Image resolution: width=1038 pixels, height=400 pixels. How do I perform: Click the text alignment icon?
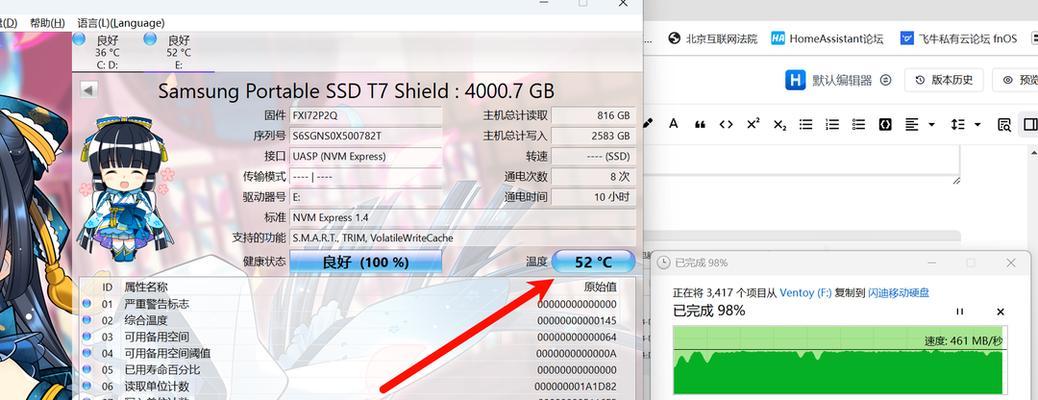[x=912, y=125]
